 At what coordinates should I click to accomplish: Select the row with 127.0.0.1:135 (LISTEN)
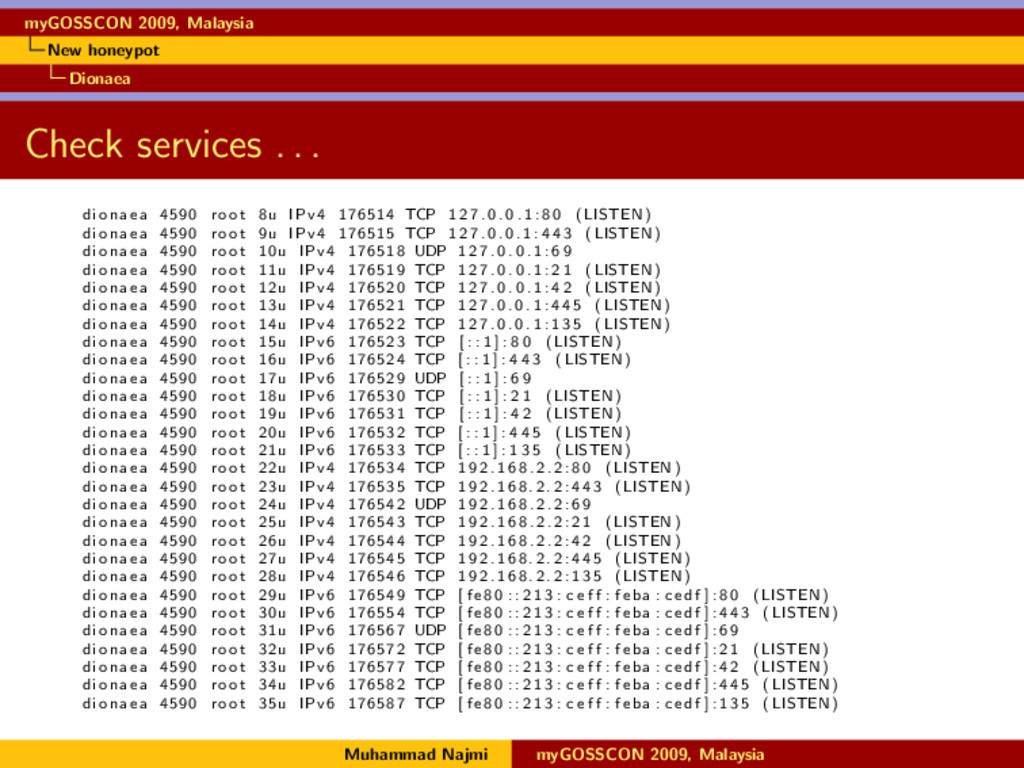[x=376, y=324]
